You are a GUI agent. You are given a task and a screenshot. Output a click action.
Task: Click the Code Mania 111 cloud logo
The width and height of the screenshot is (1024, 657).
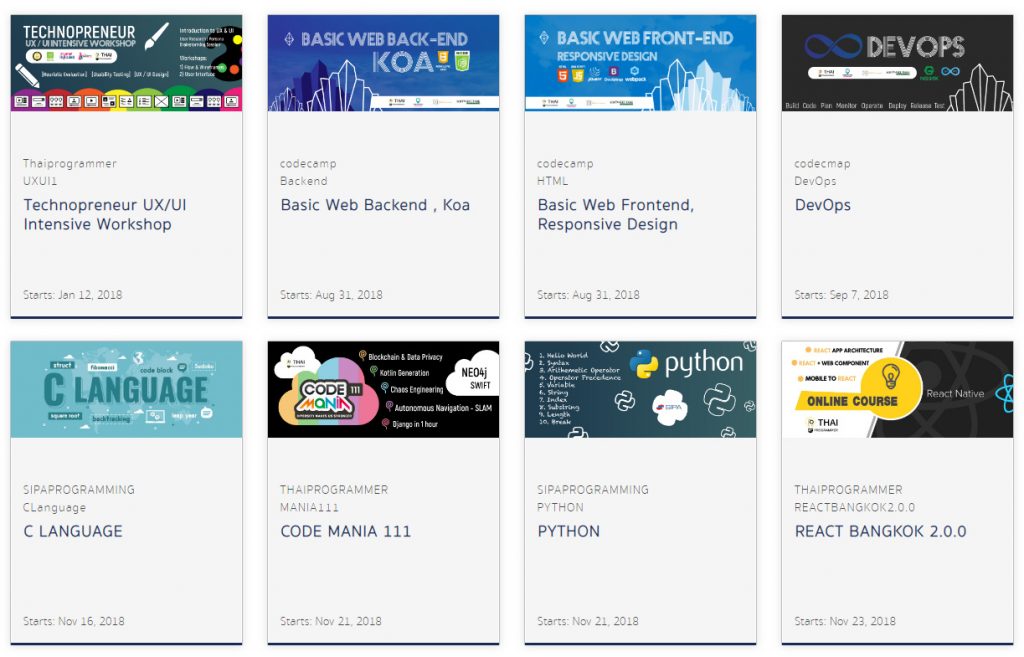click(x=328, y=395)
